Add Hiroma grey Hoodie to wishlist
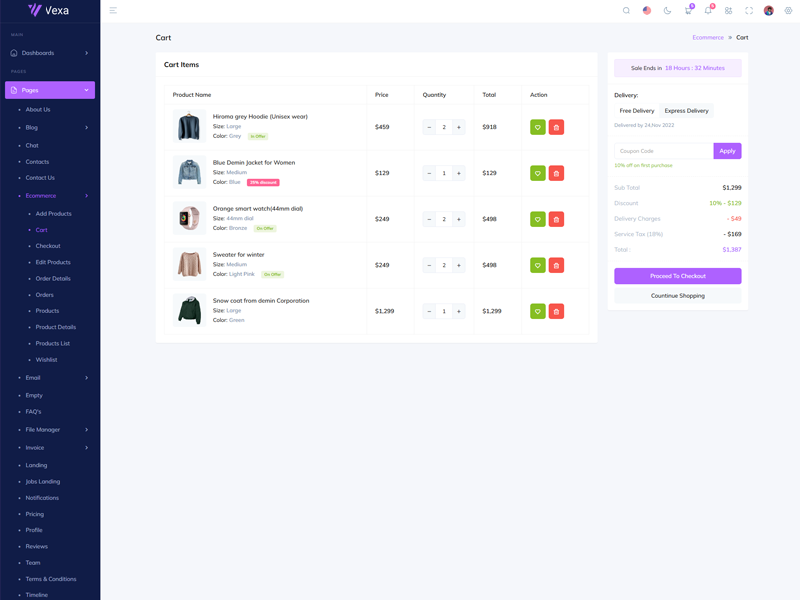Image resolution: width=800 pixels, height=600 pixels. 537,127
